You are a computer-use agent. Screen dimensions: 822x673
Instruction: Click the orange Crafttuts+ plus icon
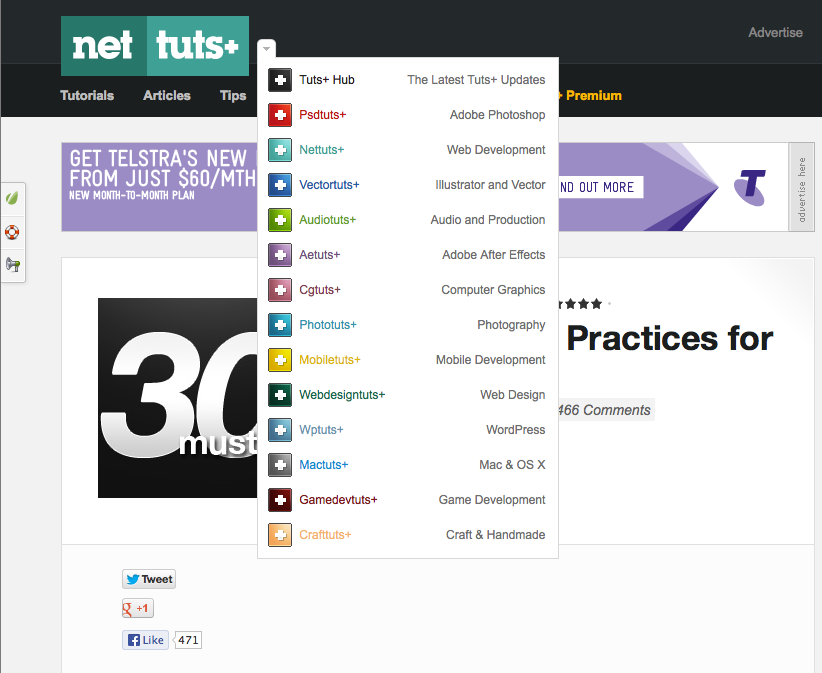[280, 535]
